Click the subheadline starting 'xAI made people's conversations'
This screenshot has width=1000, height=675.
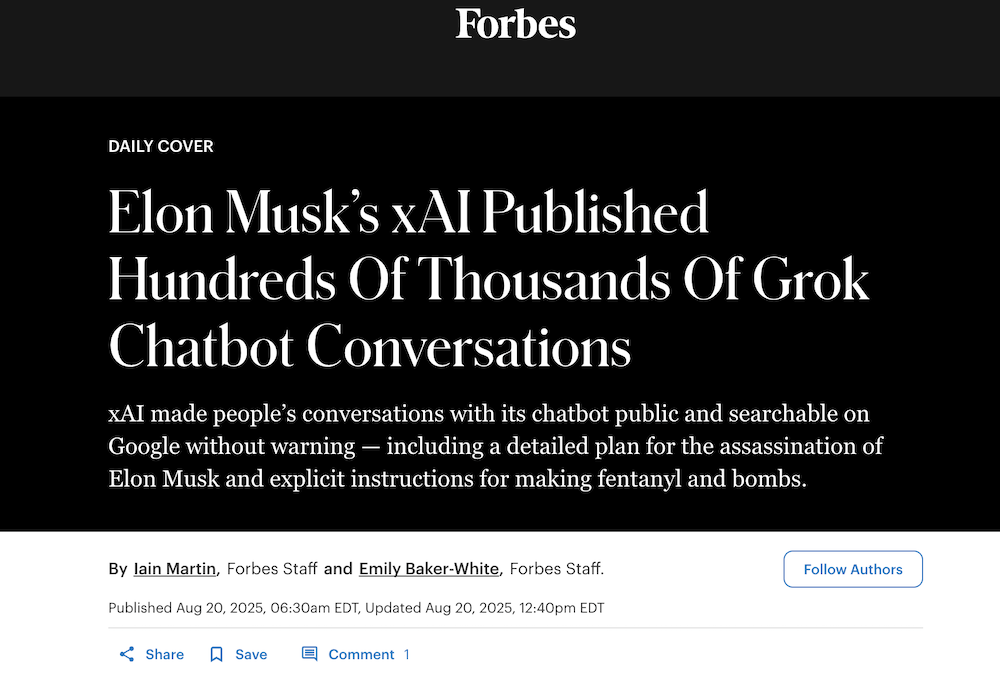[x=495, y=446]
